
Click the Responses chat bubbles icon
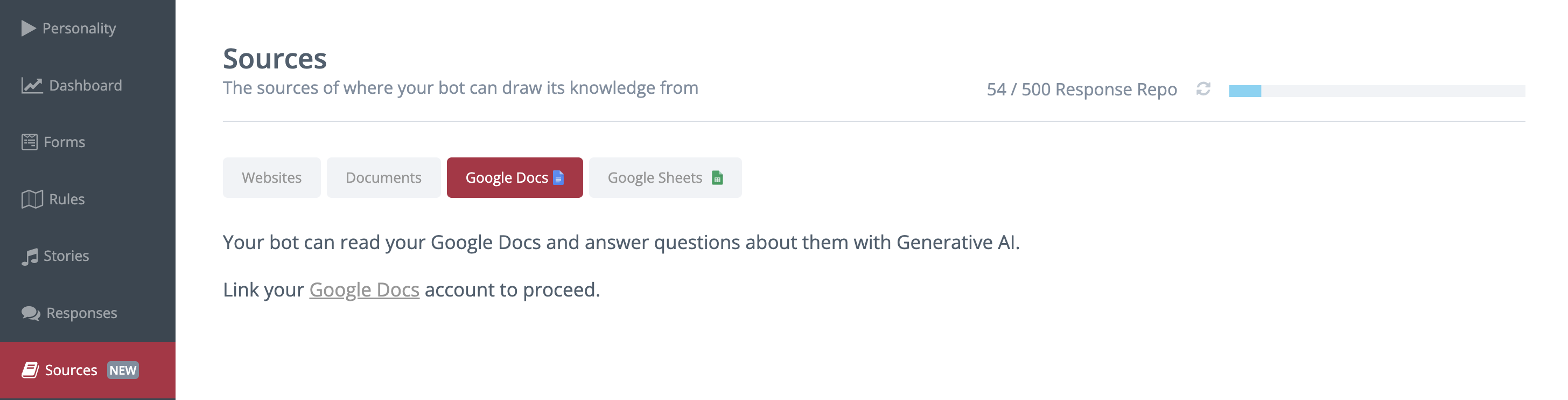(31, 313)
